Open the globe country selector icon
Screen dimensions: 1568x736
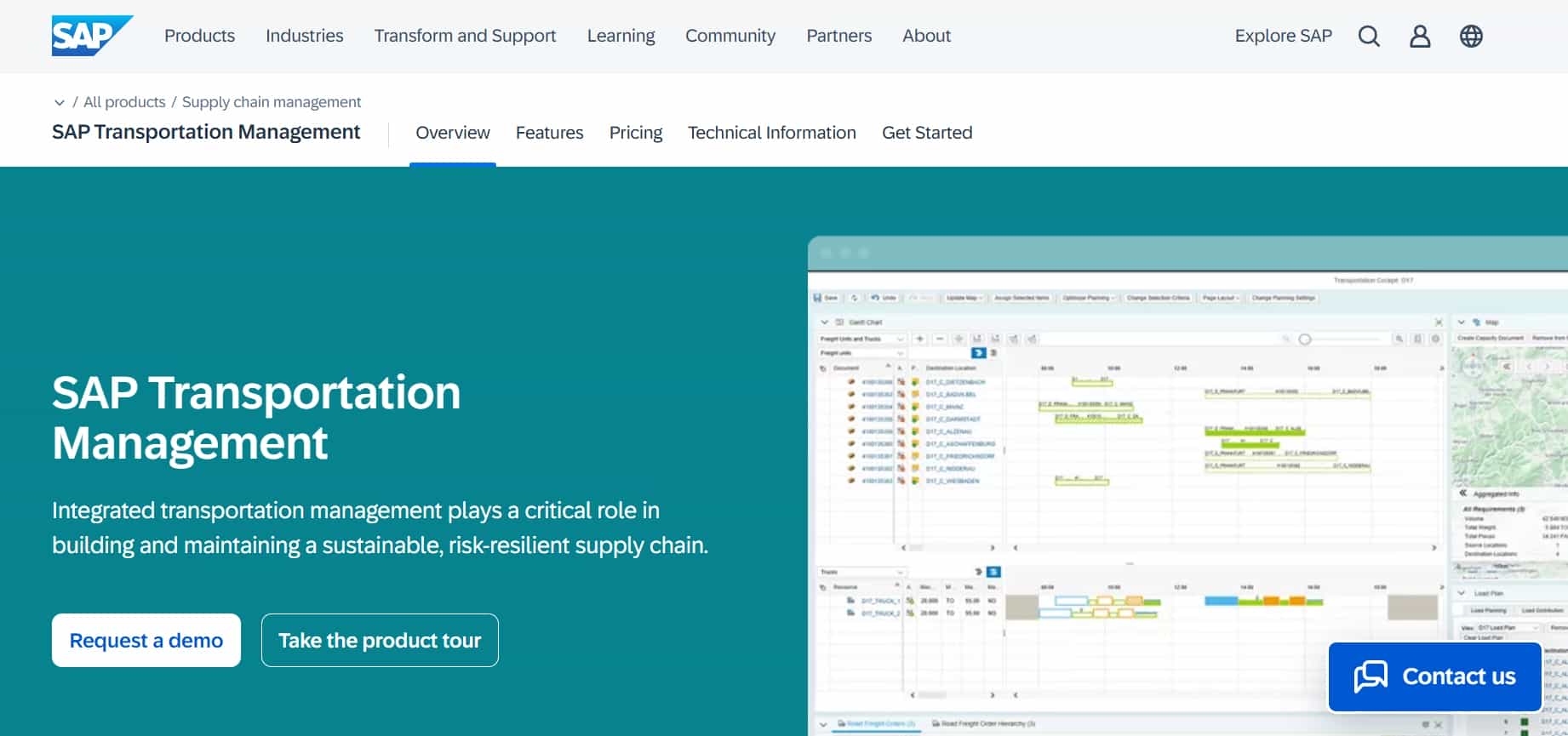tap(1471, 36)
